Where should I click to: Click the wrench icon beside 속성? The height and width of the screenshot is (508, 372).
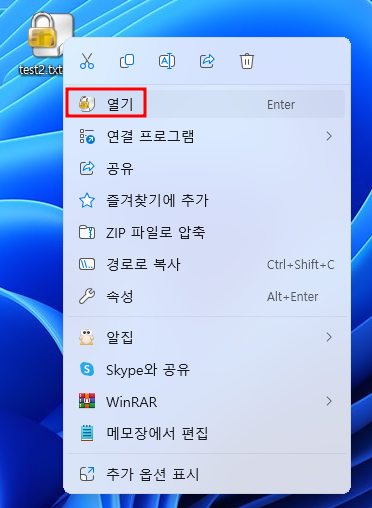tap(87, 296)
